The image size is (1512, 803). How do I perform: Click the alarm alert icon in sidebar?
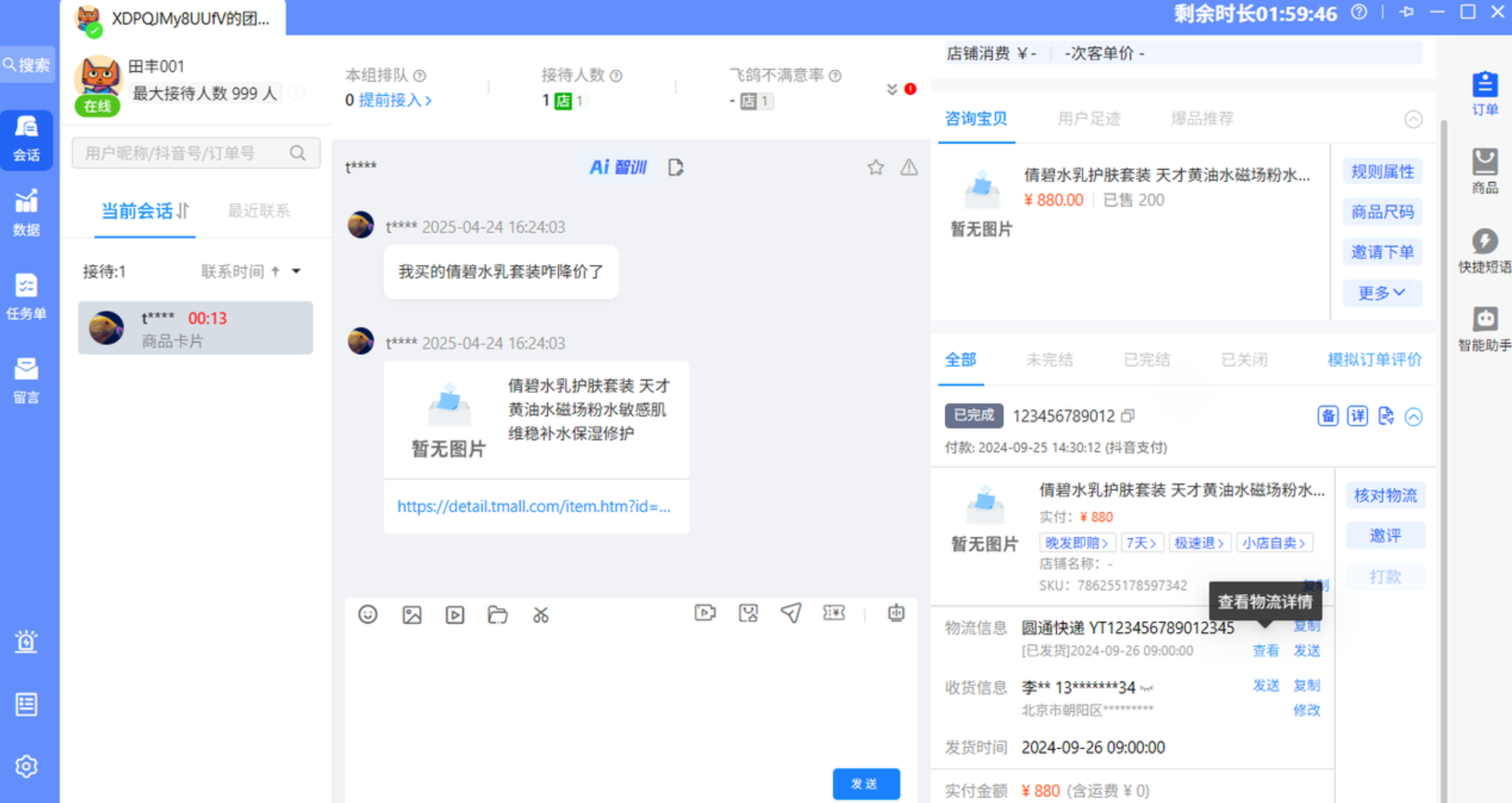point(26,641)
